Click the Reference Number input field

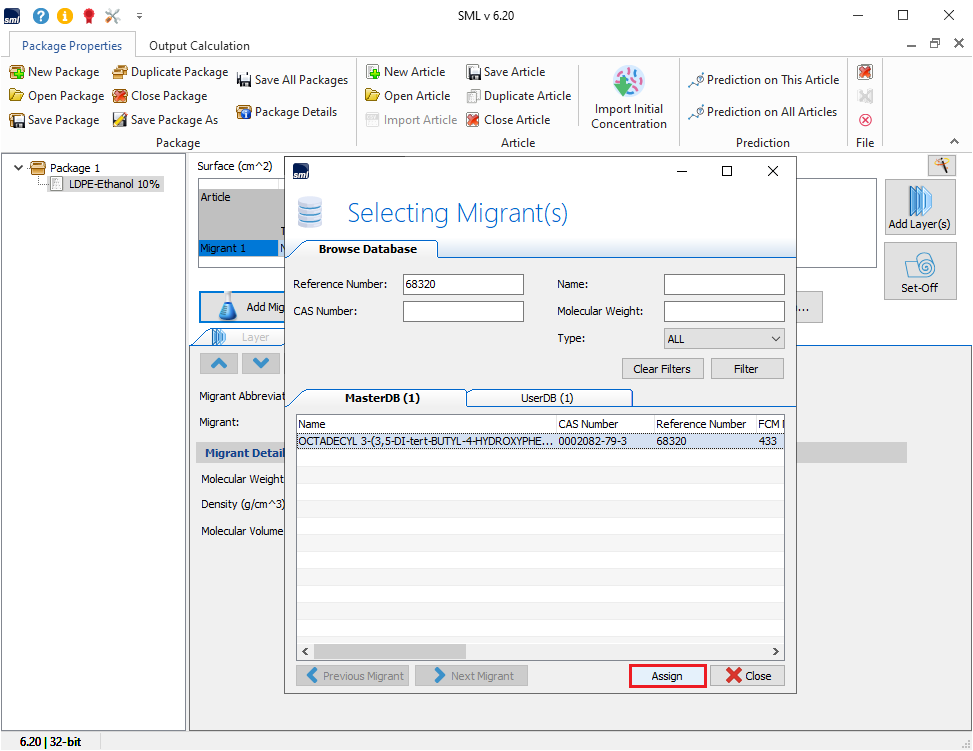tap(463, 285)
